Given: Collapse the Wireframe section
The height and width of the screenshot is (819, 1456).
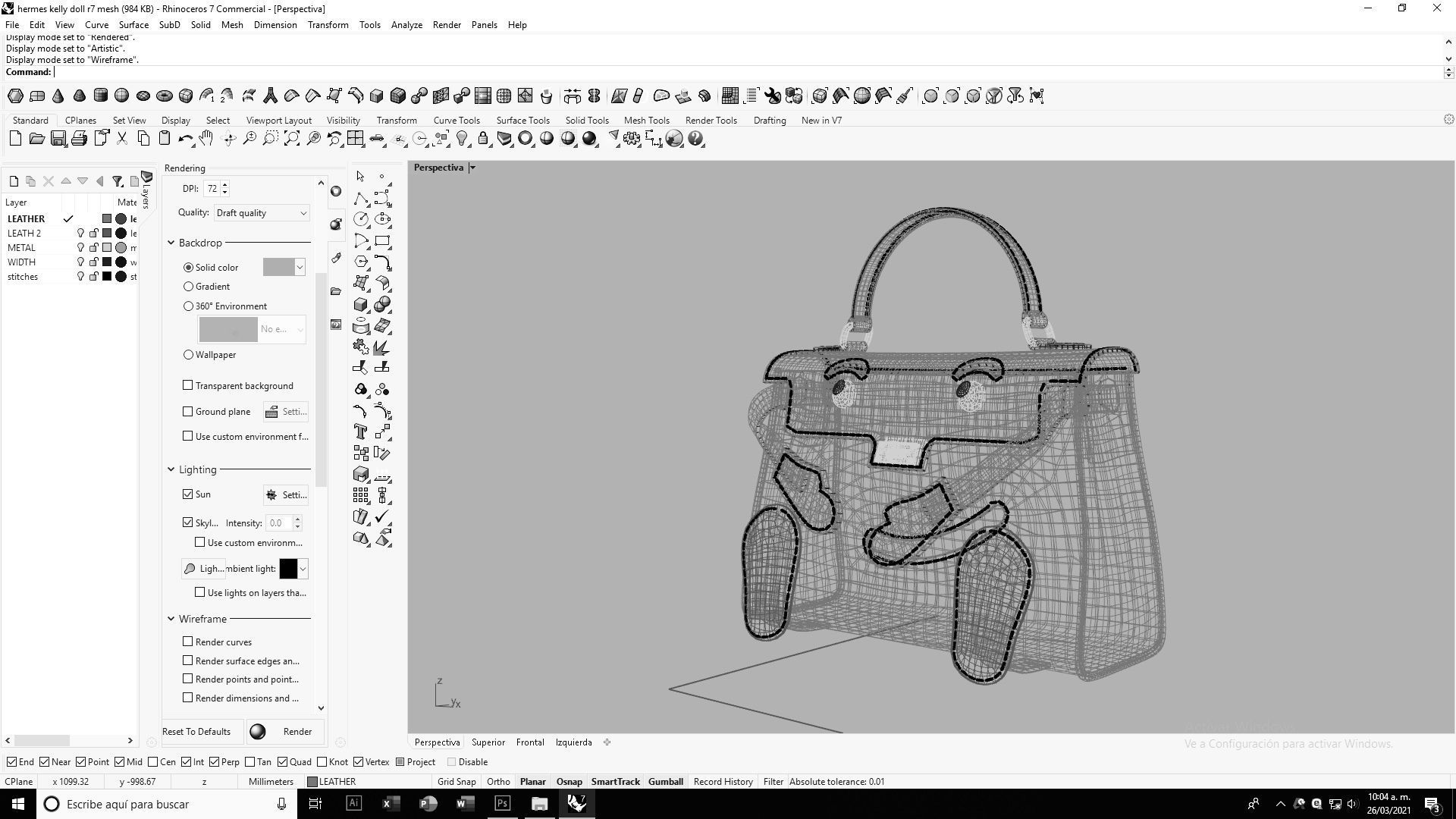Looking at the screenshot, I should (171, 619).
